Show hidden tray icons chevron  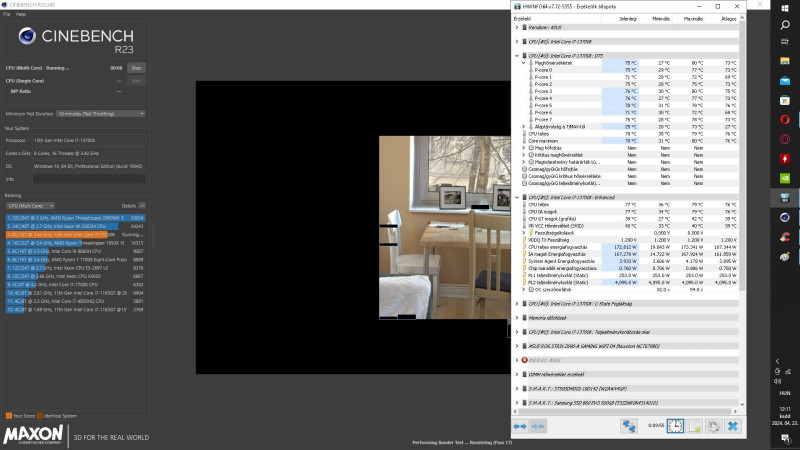pos(778,361)
